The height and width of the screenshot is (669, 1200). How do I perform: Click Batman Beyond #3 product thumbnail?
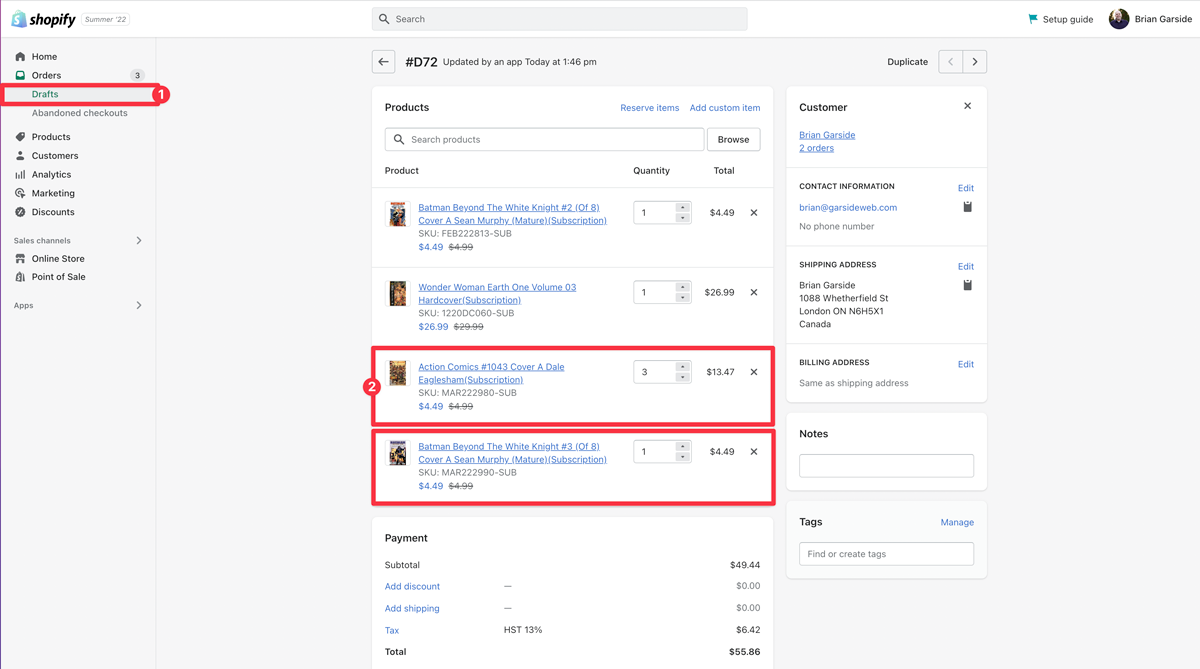click(x=398, y=453)
